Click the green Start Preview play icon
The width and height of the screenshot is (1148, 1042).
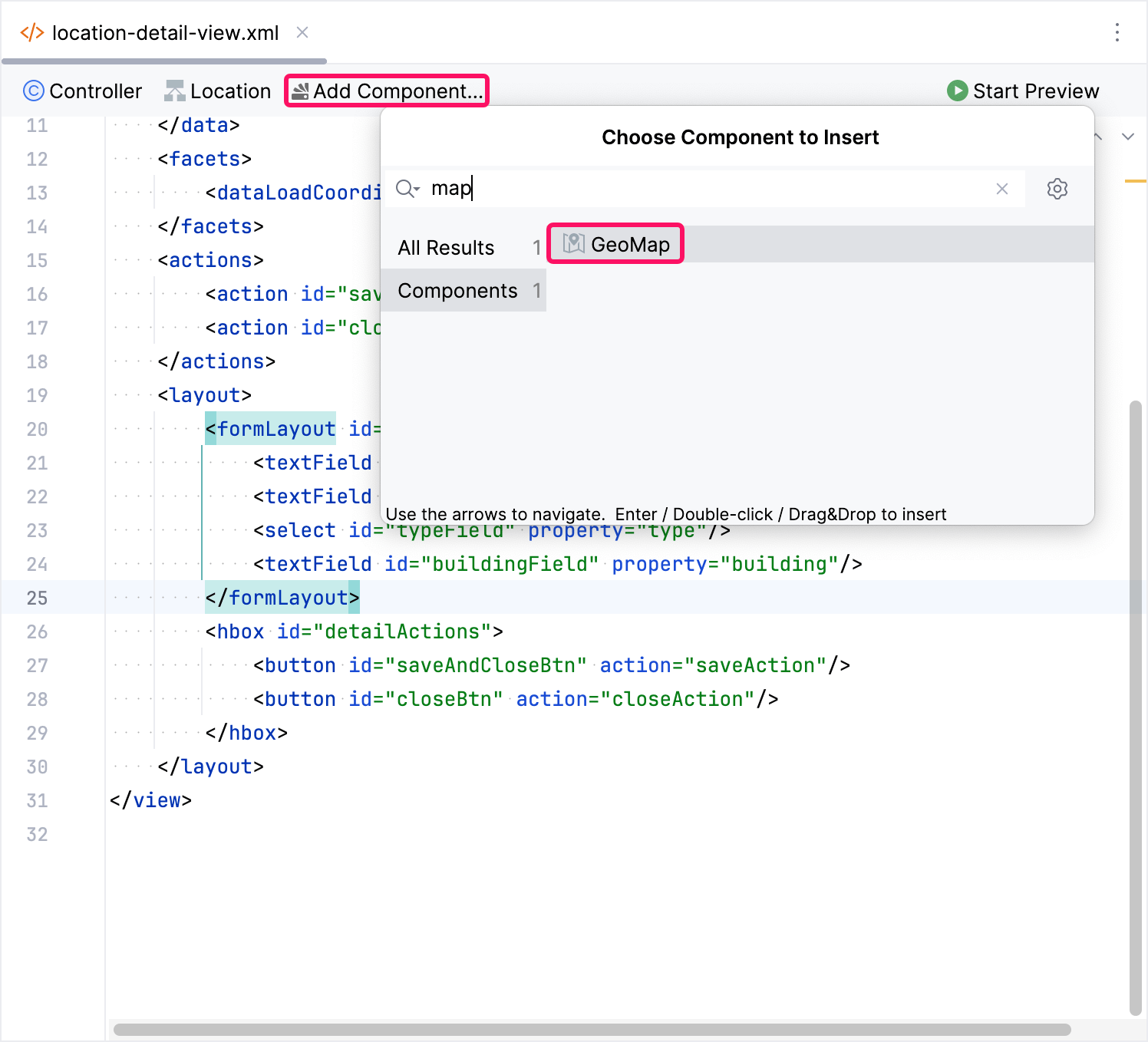coord(957,91)
